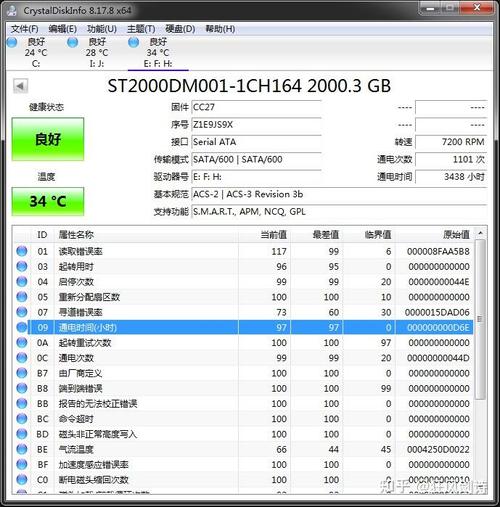
Task: Click the scroll up arrow of attribute list
Action: (x=480, y=233)
